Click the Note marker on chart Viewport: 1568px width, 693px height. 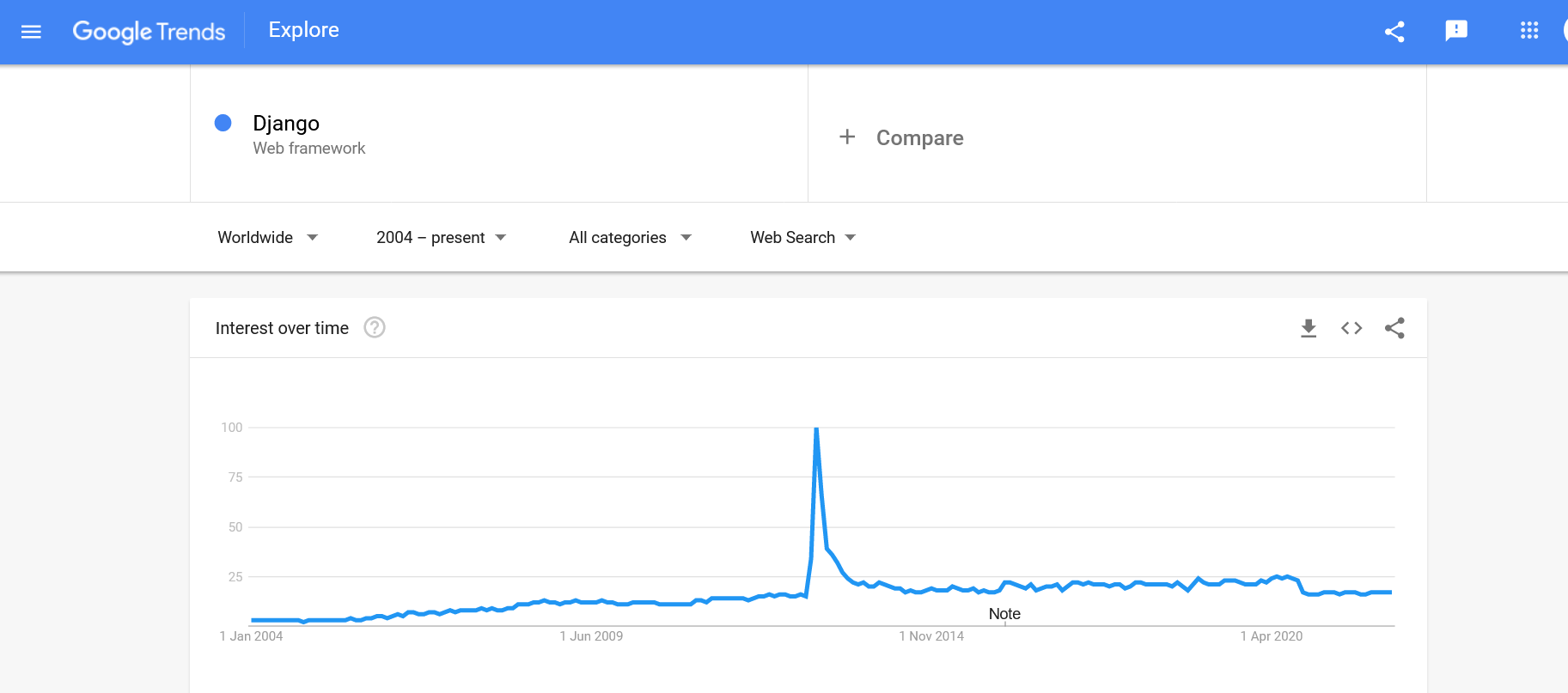[1004, 614]
